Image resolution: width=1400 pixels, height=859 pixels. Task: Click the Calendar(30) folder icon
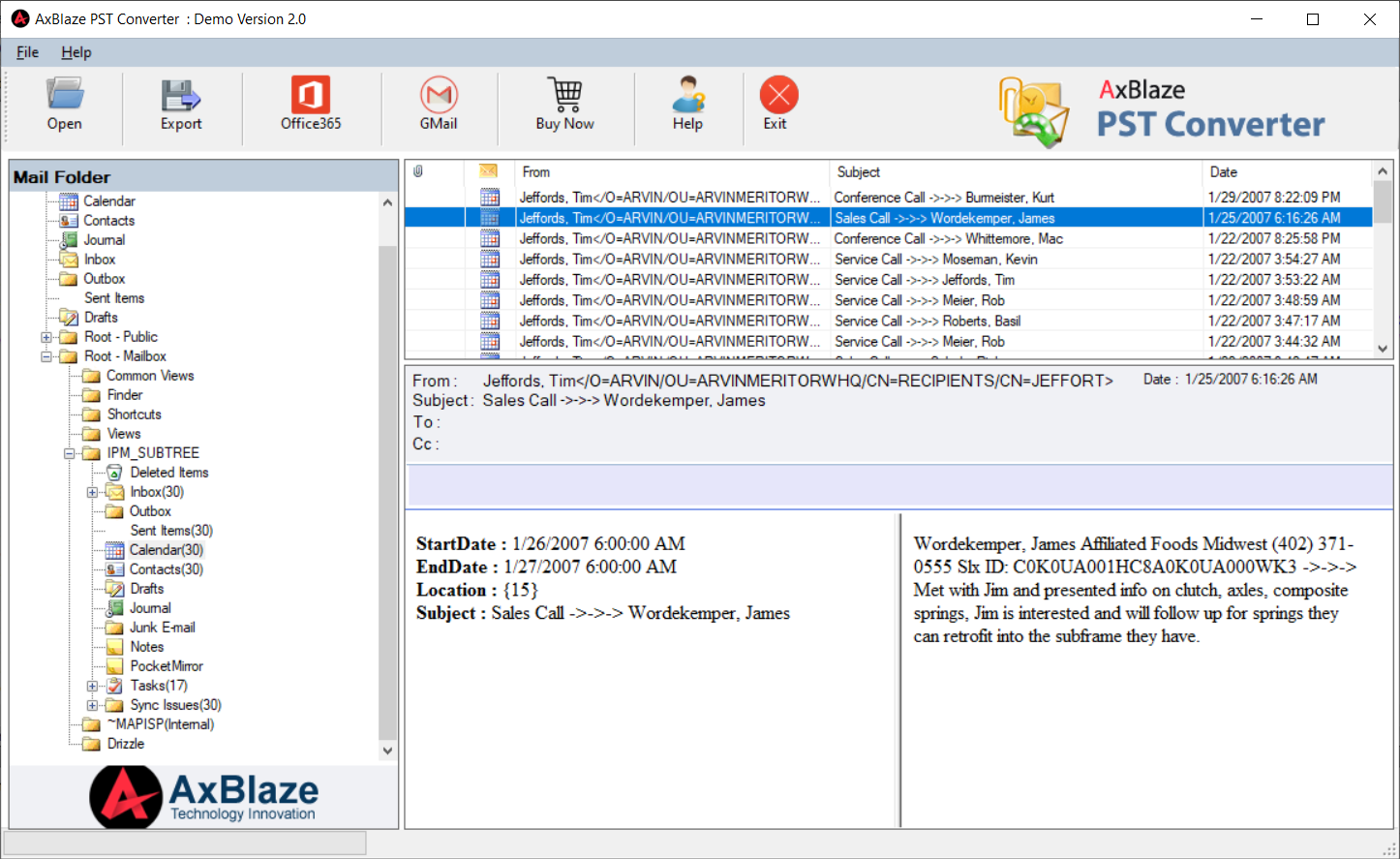click(x=114, y=550)
